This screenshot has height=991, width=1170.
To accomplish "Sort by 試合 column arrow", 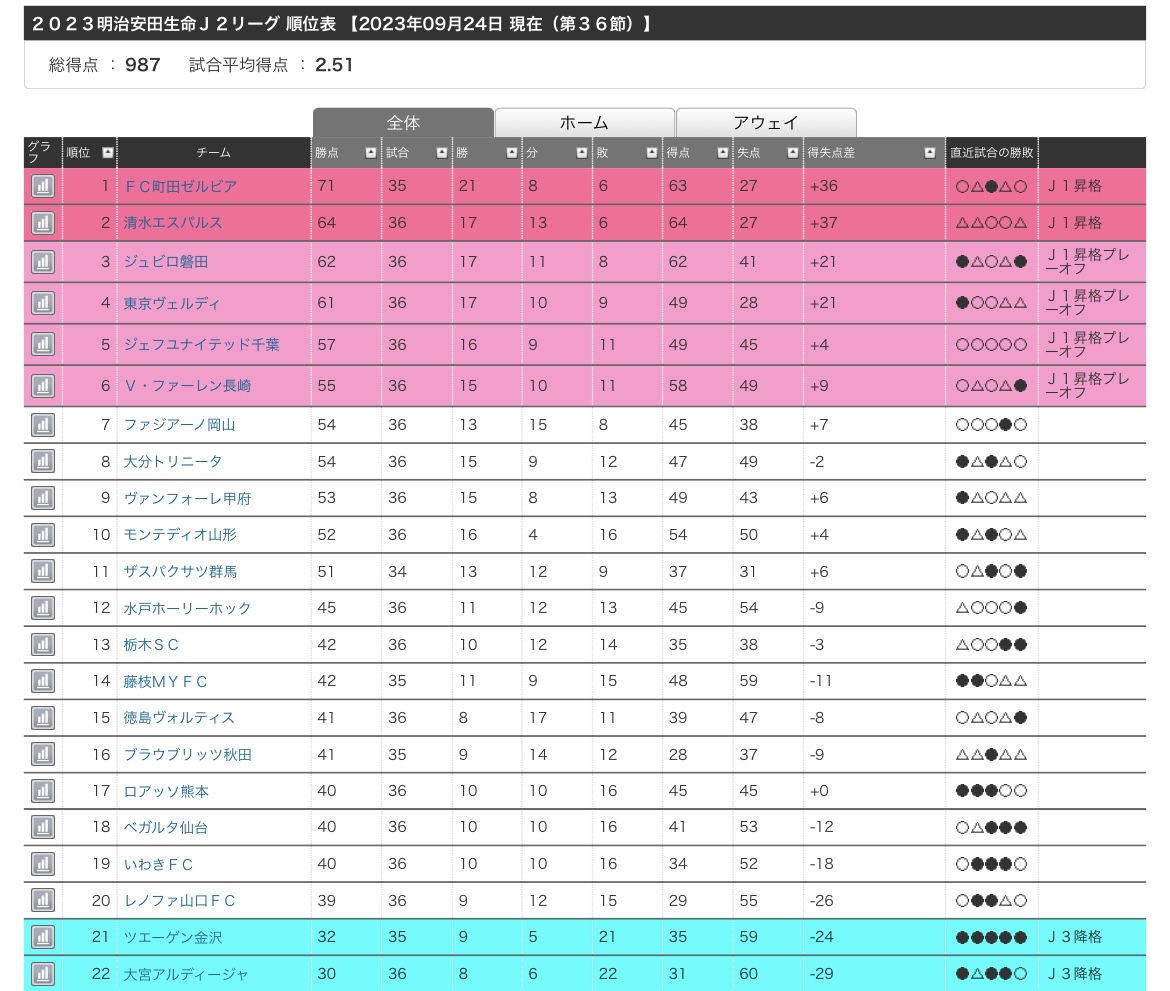I will [441, 153].
